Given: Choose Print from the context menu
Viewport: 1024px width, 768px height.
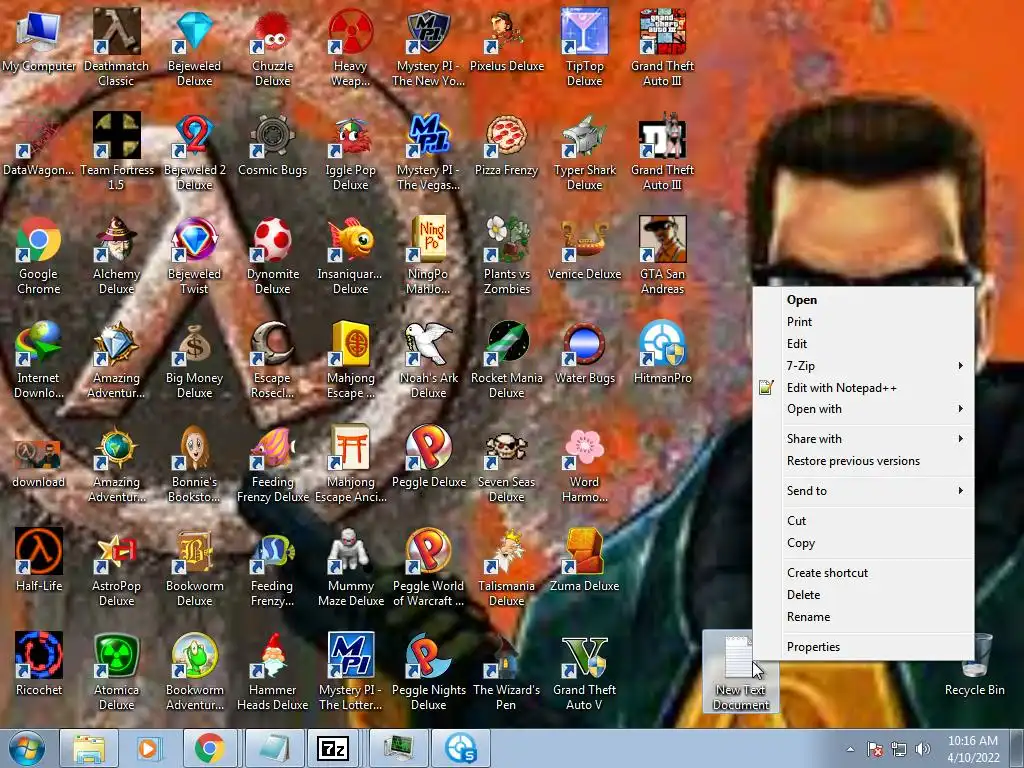Looking at the screenshot, I should pyautogui.click(x=863, y=322).
